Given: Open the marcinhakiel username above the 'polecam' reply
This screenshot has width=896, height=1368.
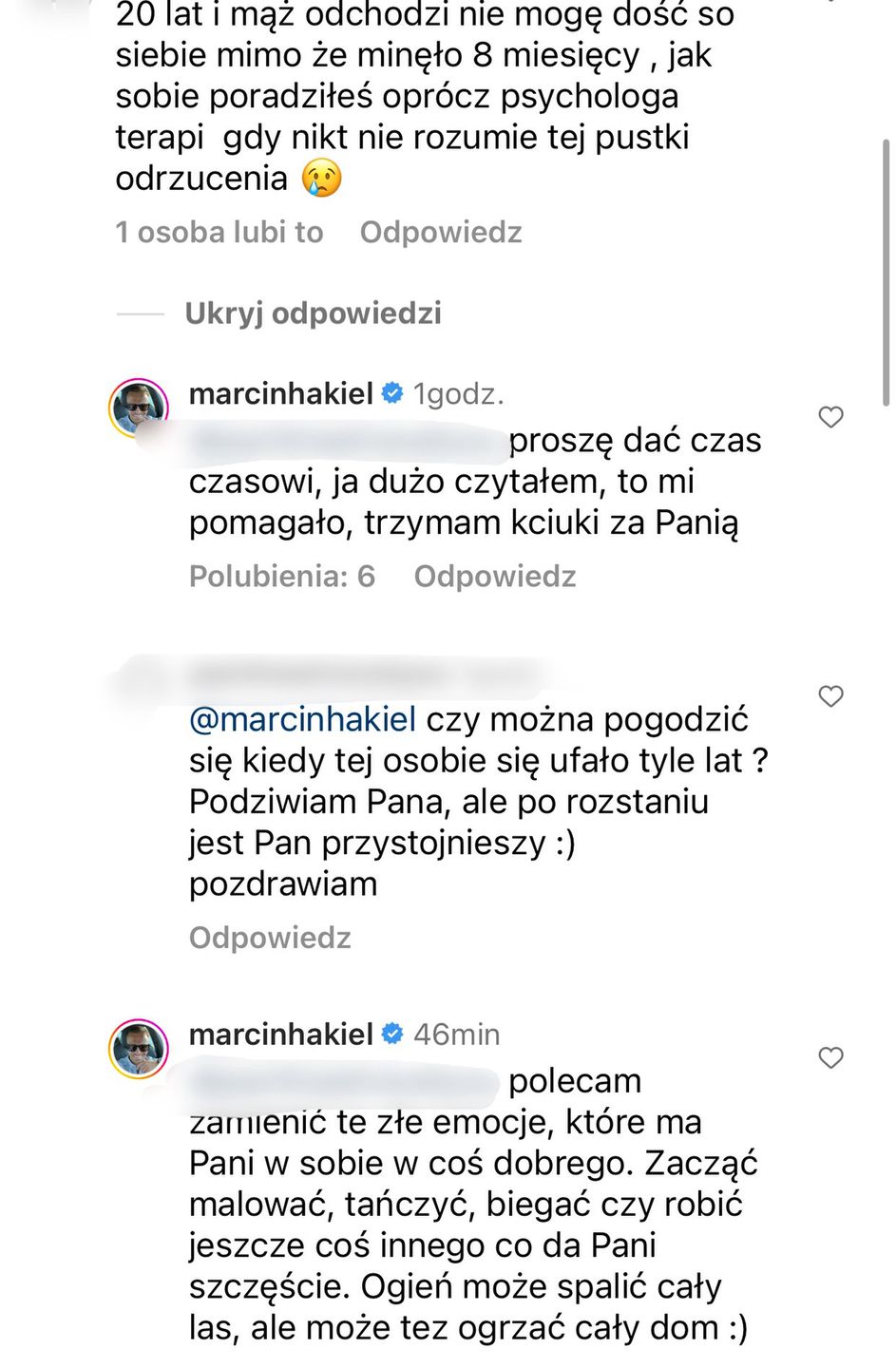Looking at the screenshot, I should [x=280, y=1034].
